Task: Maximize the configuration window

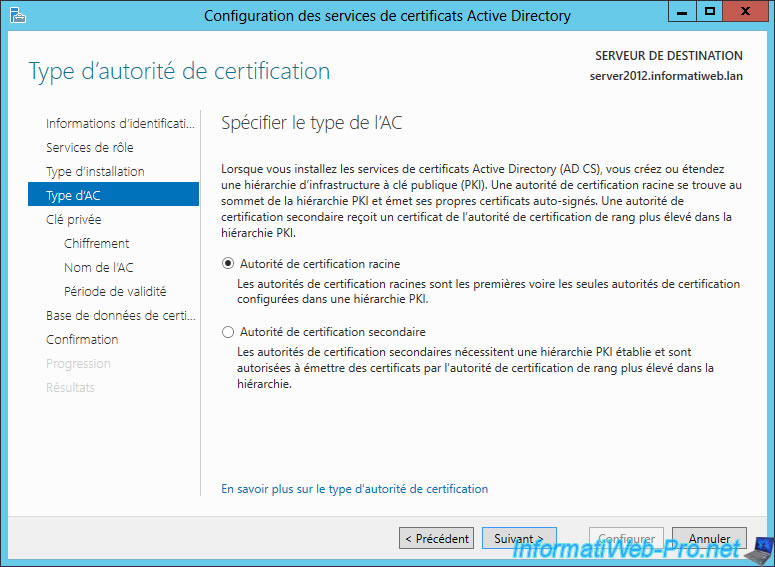Action: point(710,12)
